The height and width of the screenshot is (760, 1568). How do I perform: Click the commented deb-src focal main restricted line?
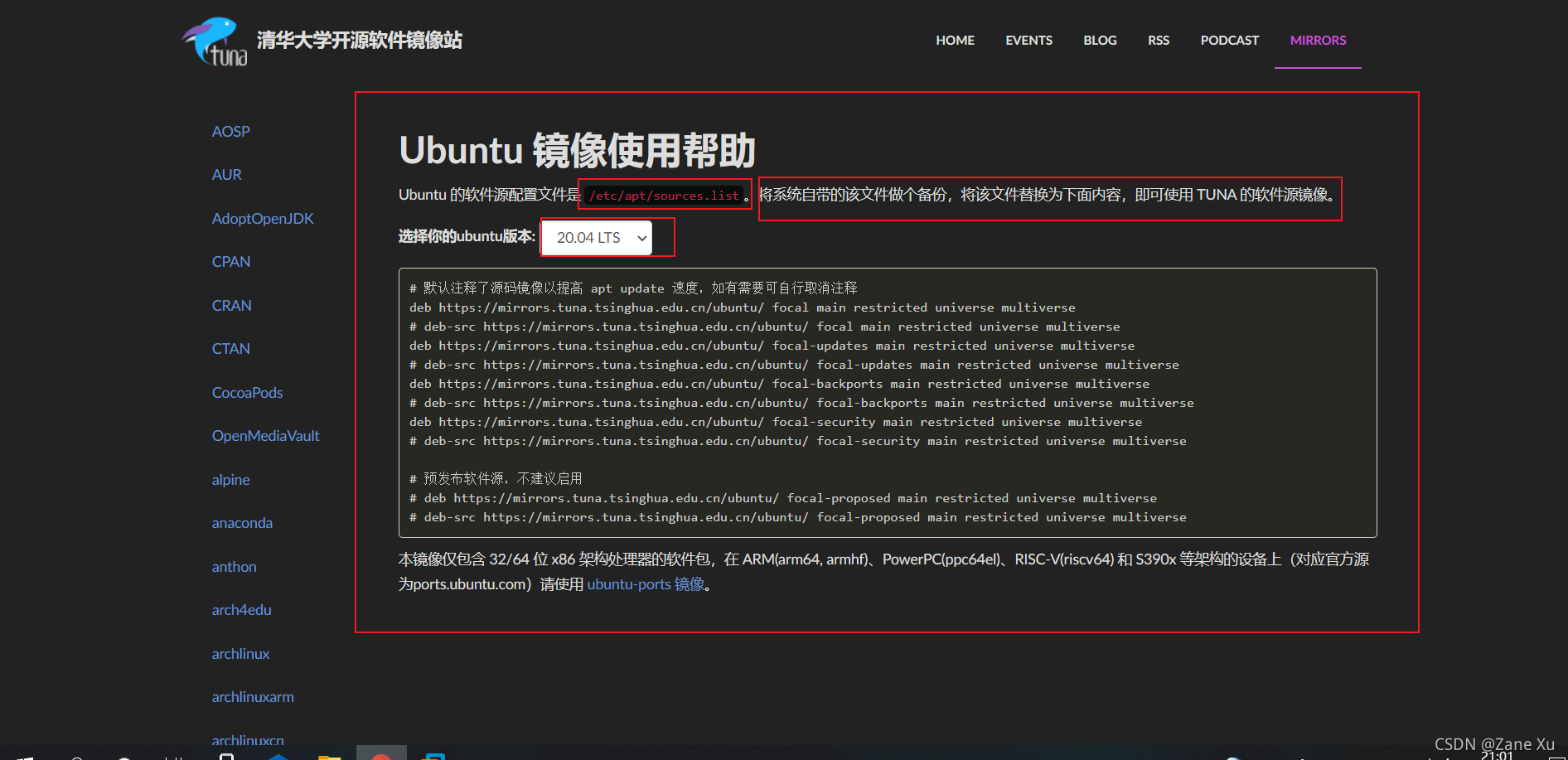pos(765,327)
